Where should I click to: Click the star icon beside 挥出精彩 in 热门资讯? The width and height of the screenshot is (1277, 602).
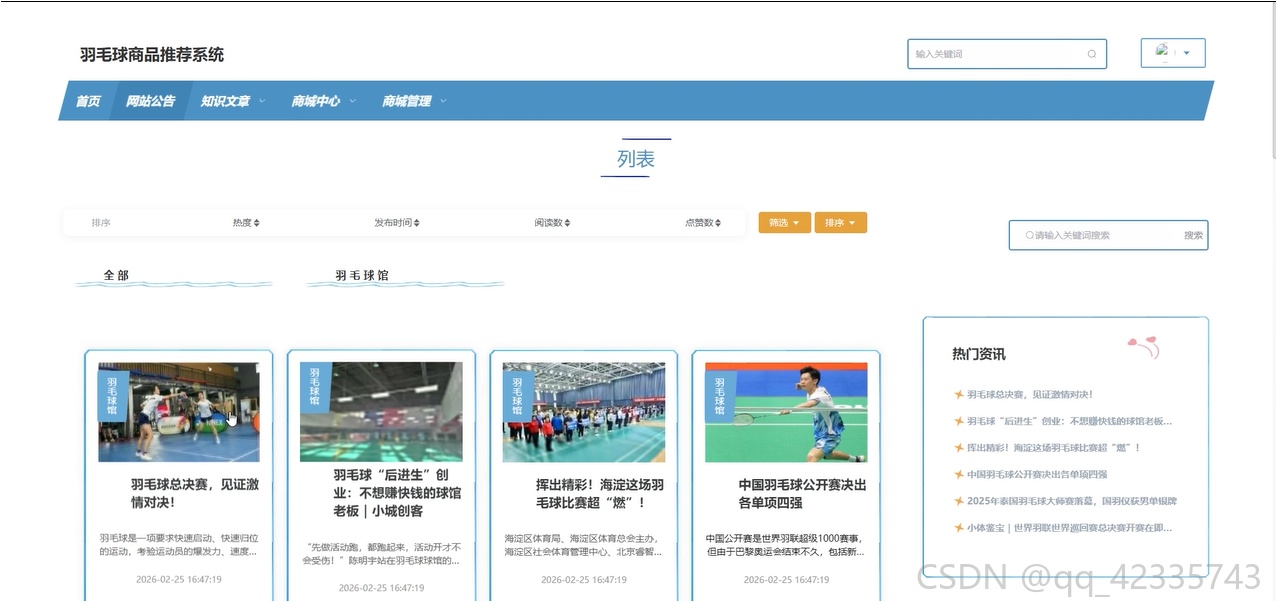click(x=959, y=448)
